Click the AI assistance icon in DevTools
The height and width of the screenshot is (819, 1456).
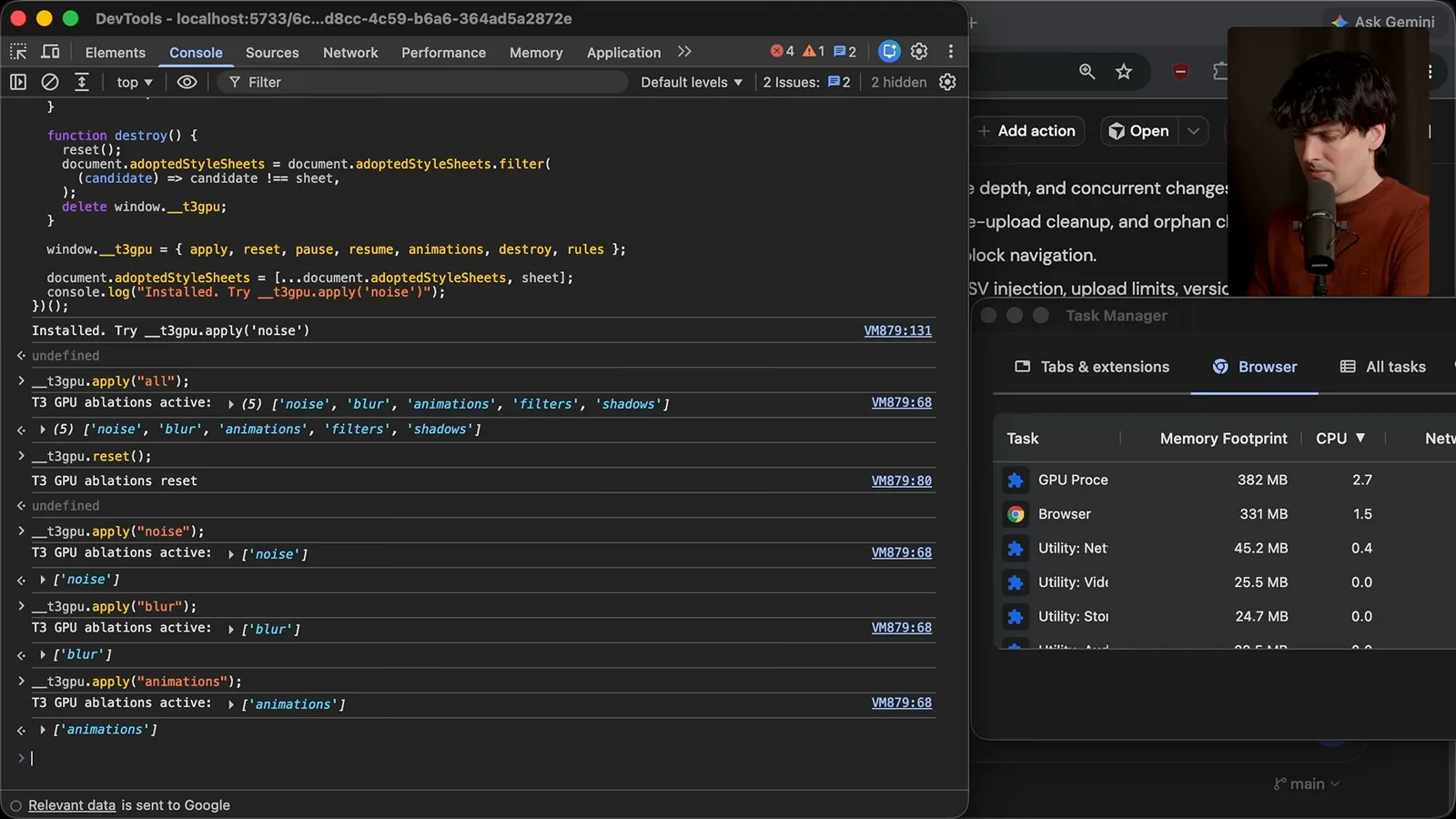(890, 52)
